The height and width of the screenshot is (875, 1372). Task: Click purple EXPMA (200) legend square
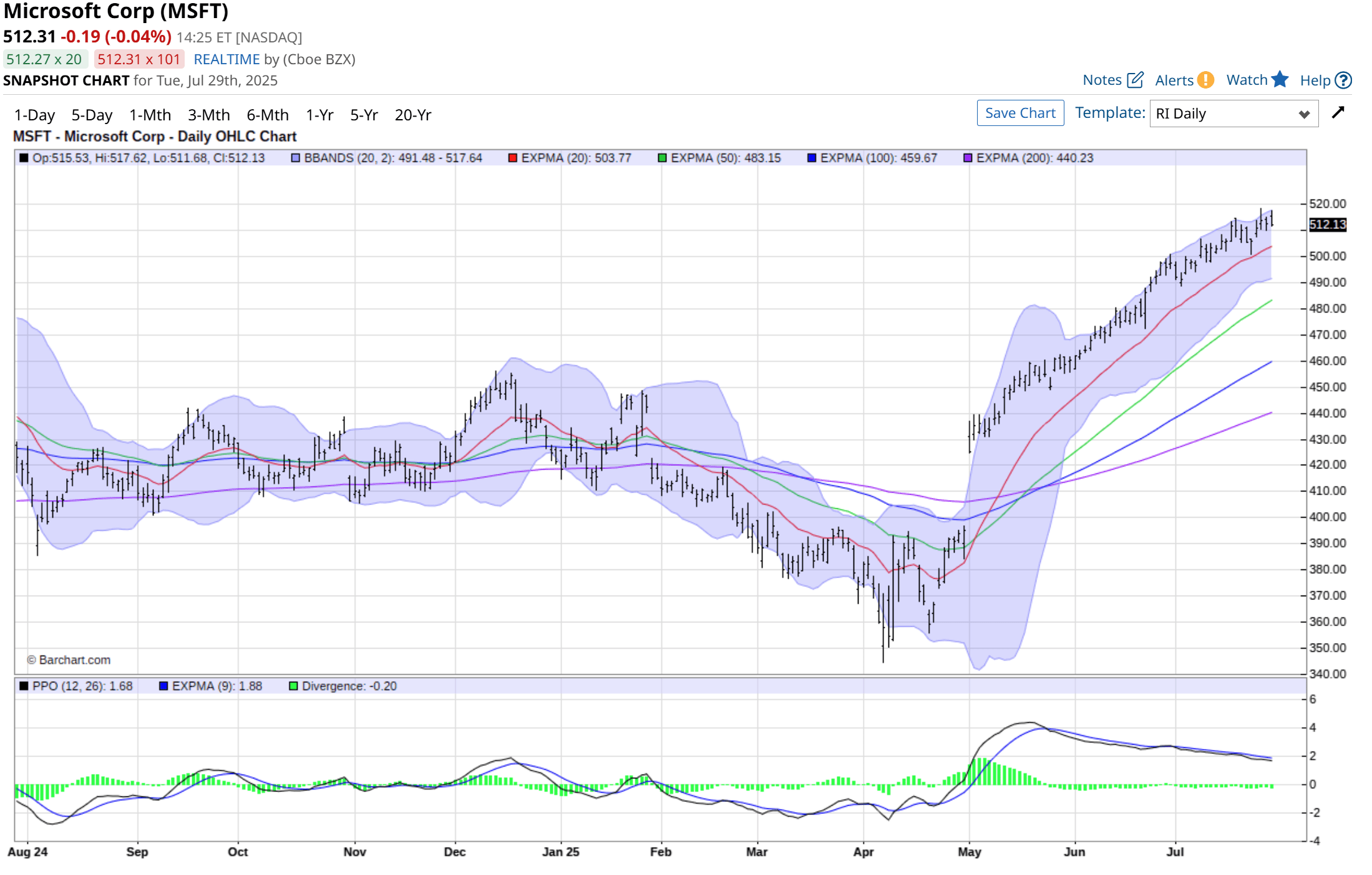point(967,158)
